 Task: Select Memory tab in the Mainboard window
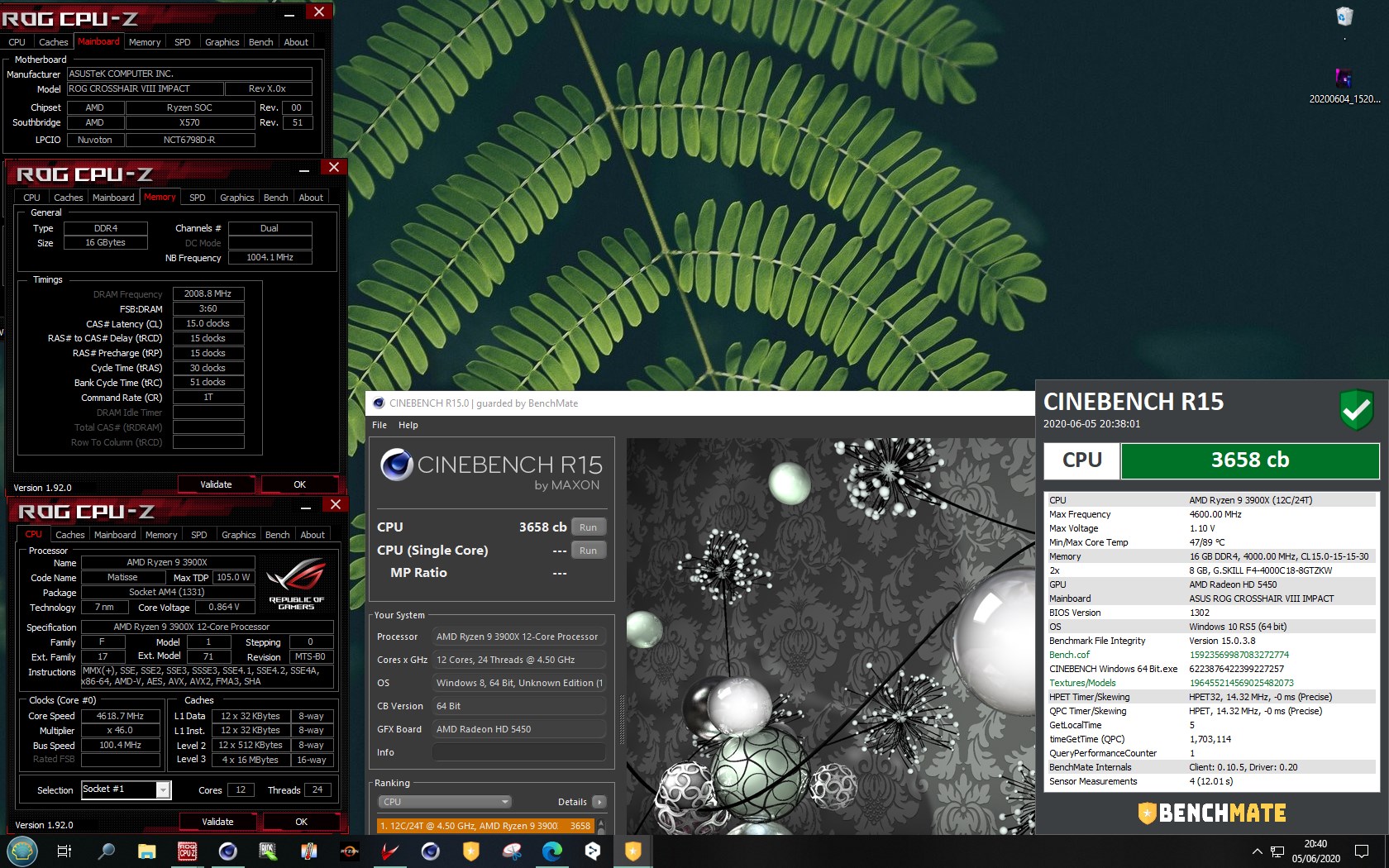(x=145, y=42)
